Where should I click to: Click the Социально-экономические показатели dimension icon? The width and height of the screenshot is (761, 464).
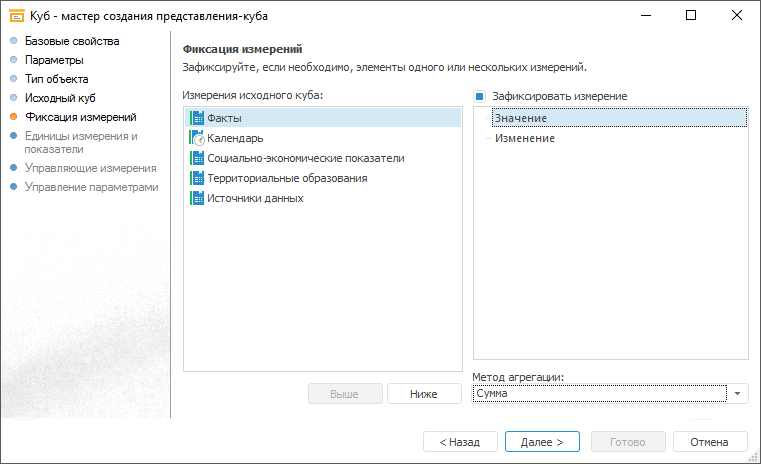click(x=197, y=158)
